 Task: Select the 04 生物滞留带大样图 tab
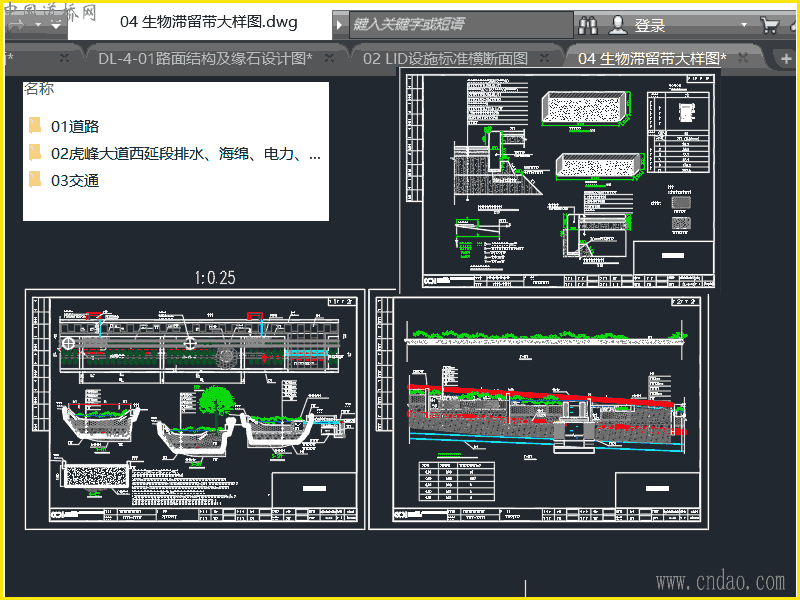click(652, 59)
